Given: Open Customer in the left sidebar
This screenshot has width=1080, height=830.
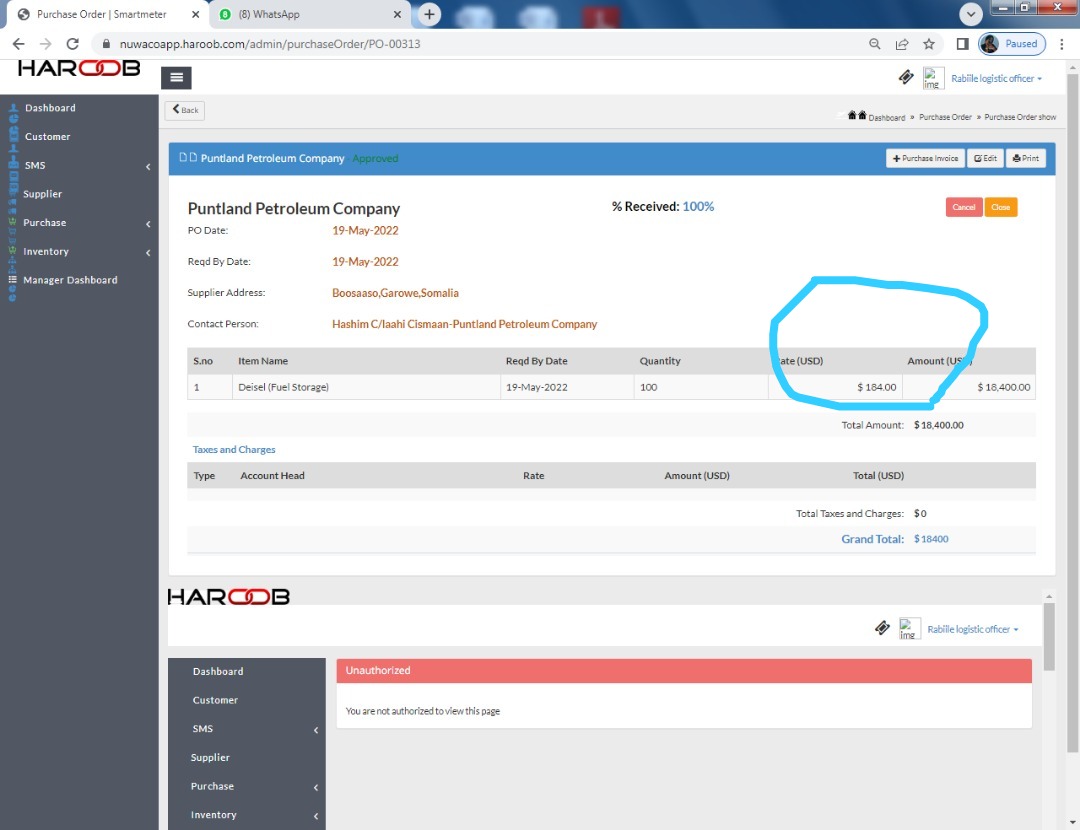Looking at the screenshot, I should tap(48, 137).
